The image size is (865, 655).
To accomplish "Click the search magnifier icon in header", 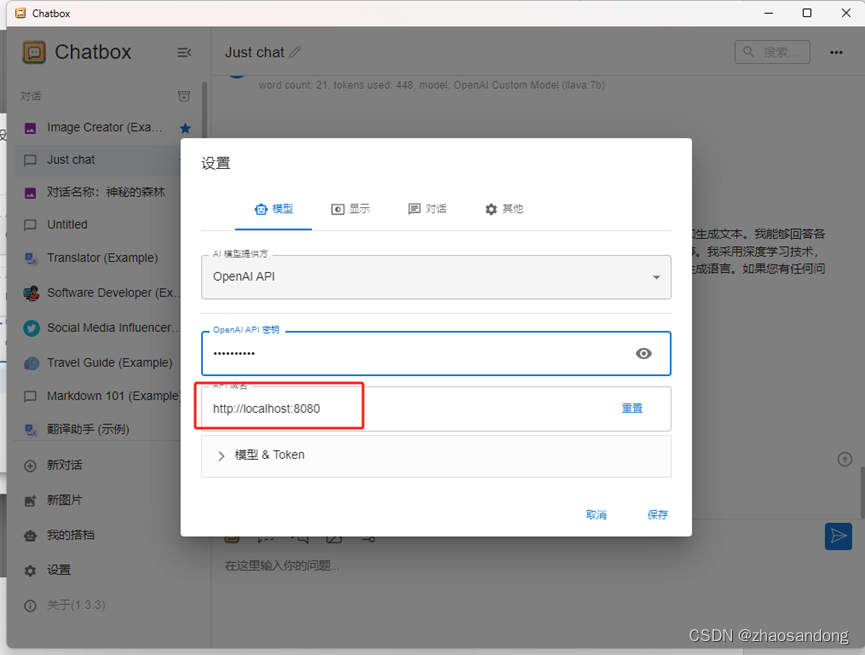I will tap(749, 52).
